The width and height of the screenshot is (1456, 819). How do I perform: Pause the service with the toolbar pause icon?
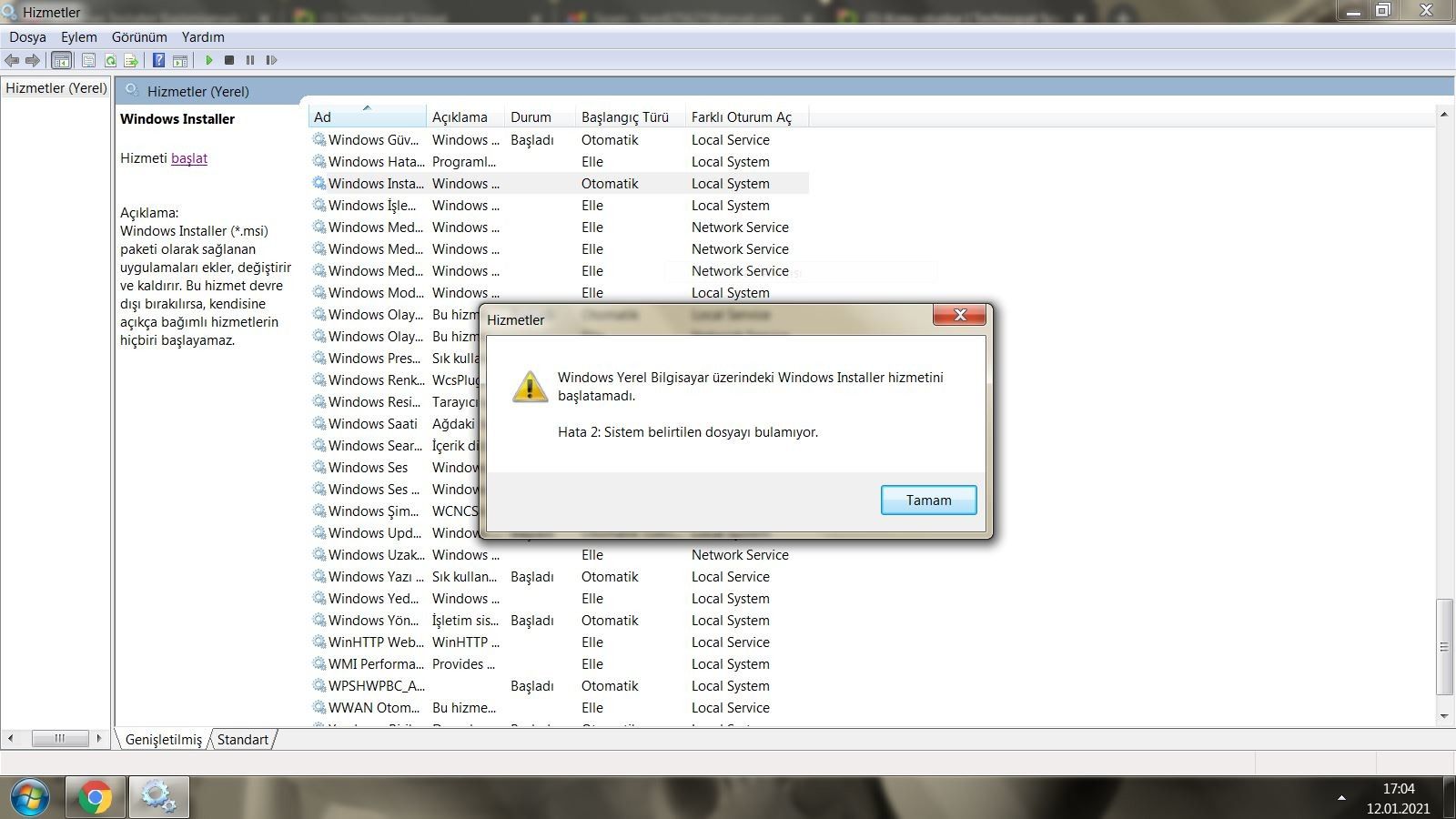pos(250,60)
